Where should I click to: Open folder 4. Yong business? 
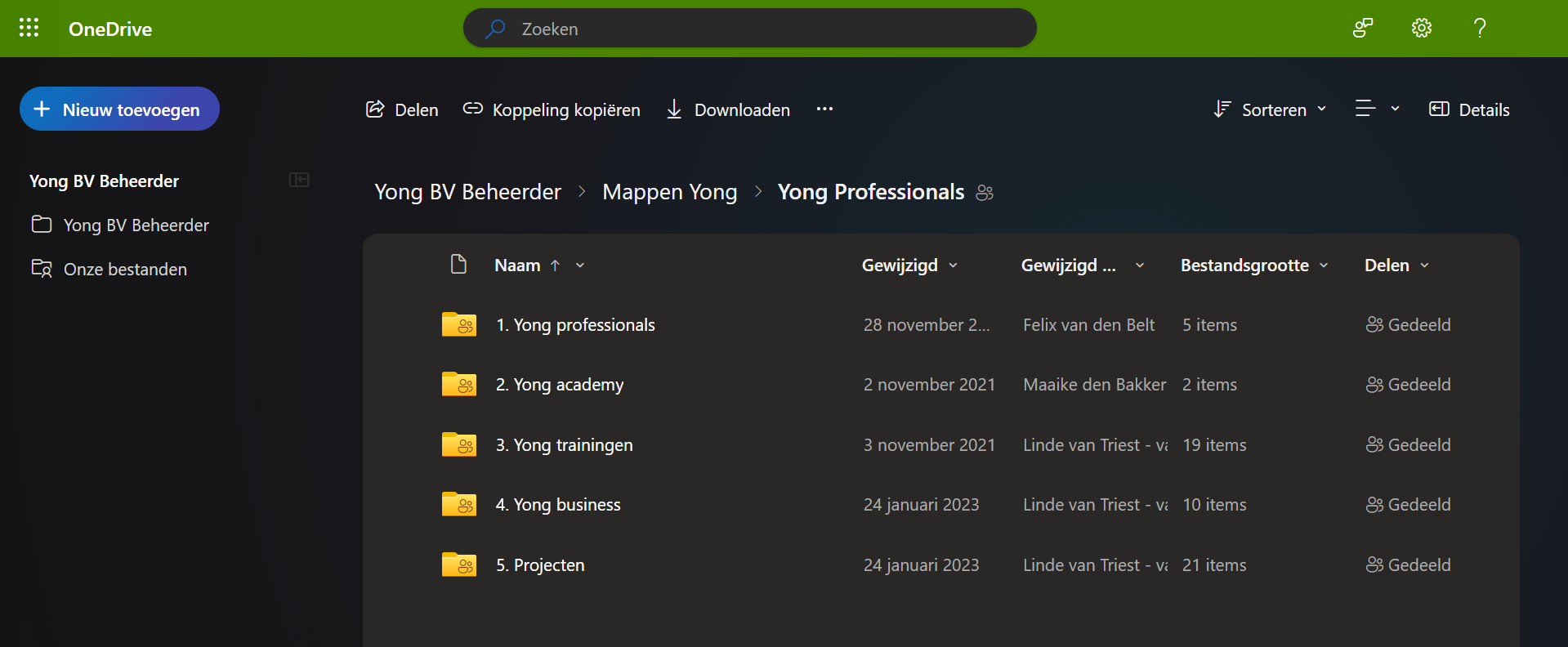tap(558, 505)
